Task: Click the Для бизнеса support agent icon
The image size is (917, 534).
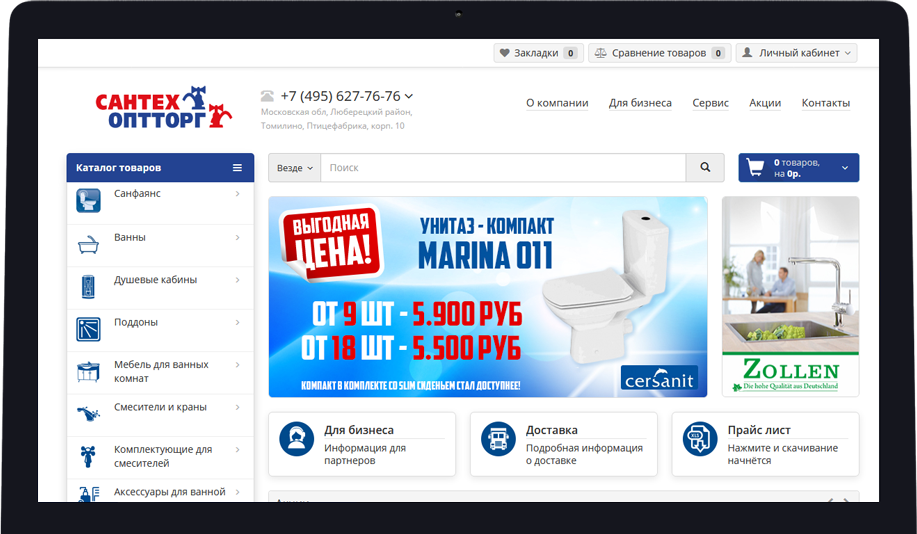Action: (x=297, y=439)
